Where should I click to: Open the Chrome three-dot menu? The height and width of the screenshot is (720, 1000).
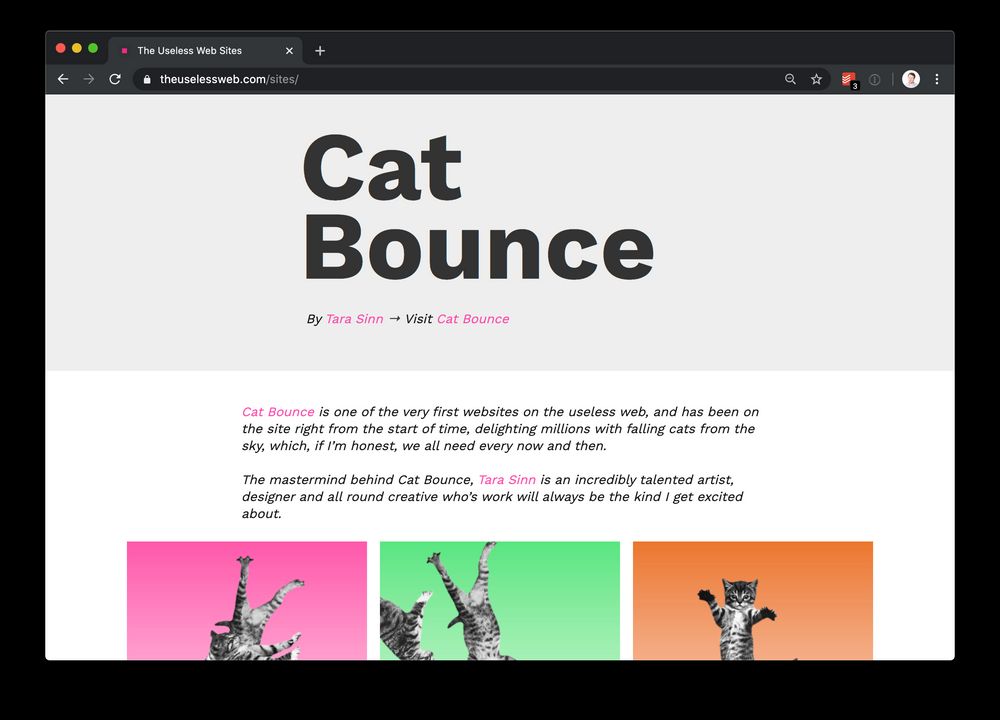click(x=937, y=79)
